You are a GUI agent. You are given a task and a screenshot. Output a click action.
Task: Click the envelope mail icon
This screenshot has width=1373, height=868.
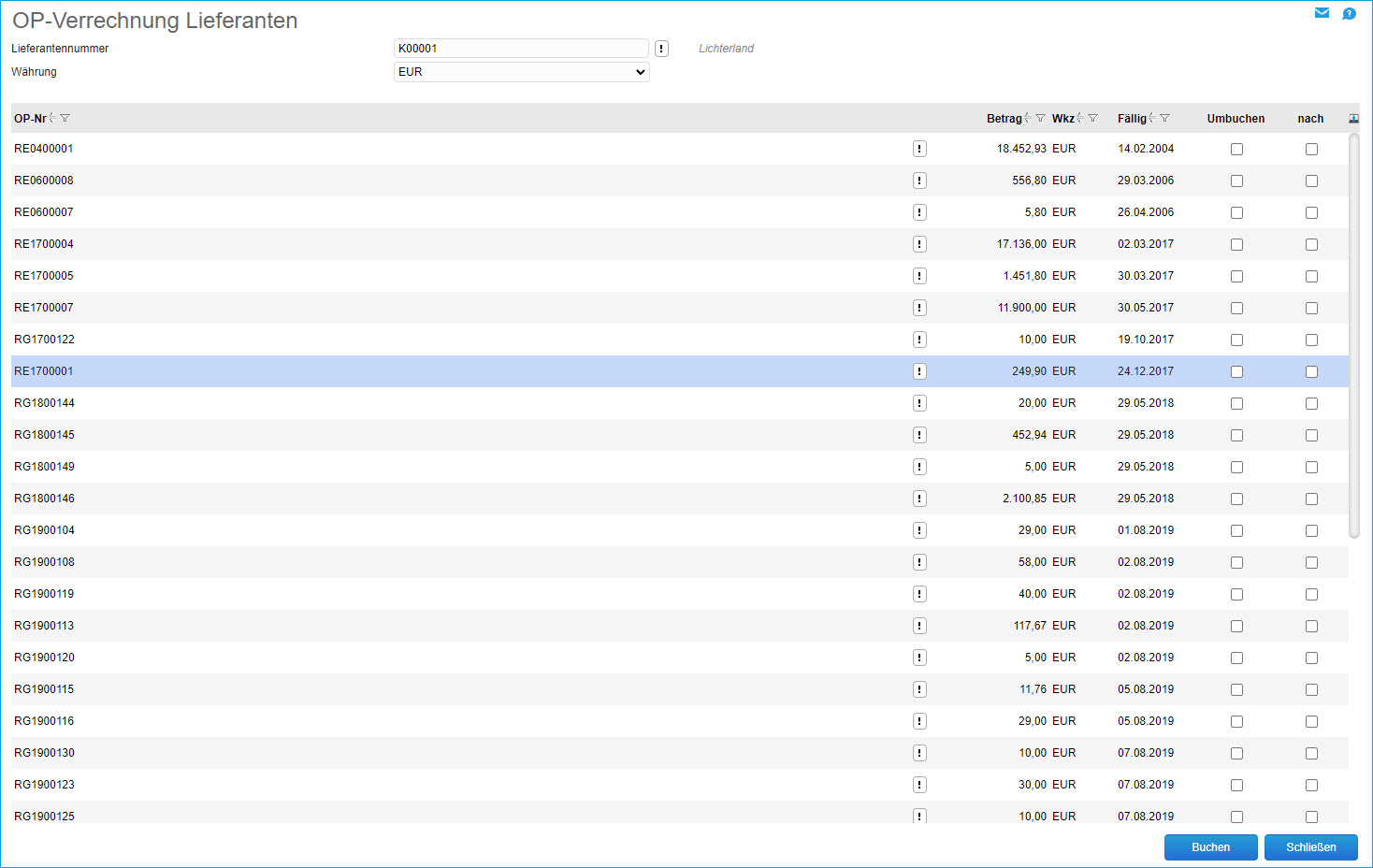[x=1322, y=13]
